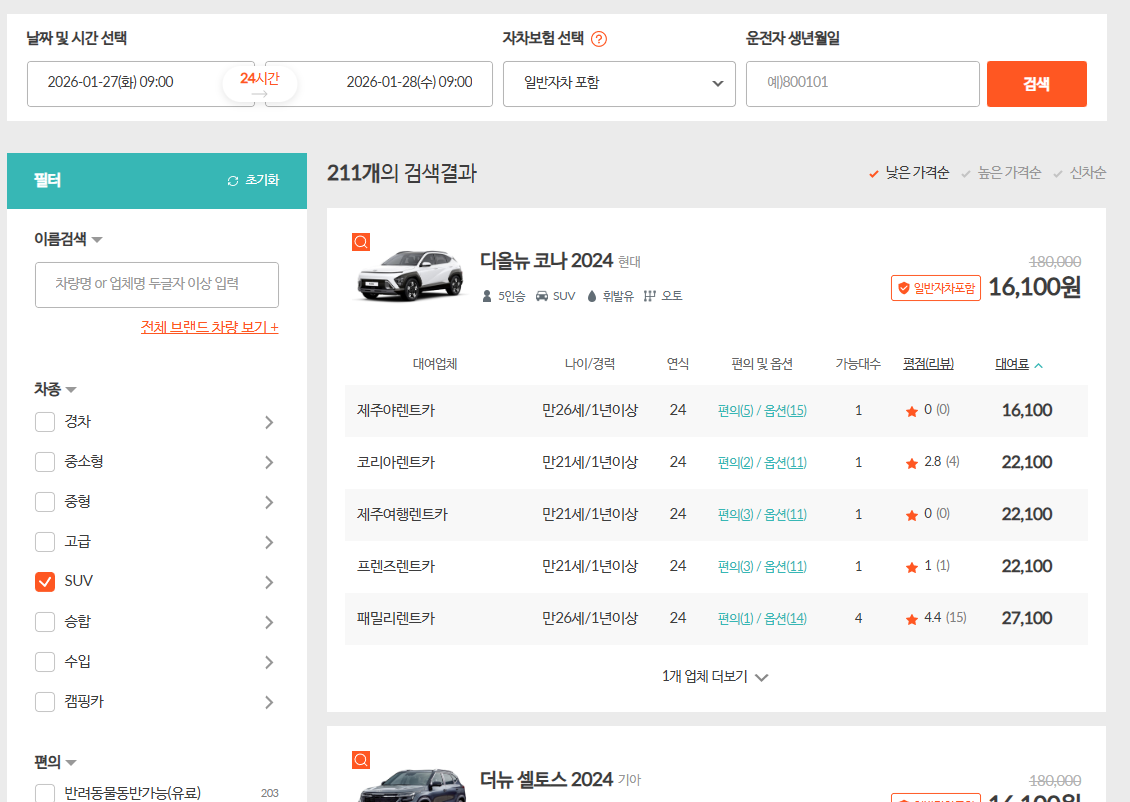Viewport: 1130px width, 802px height.
Task: Click the 더뉴 셀토스 2024 title
Action: click(x=546, y=779)
